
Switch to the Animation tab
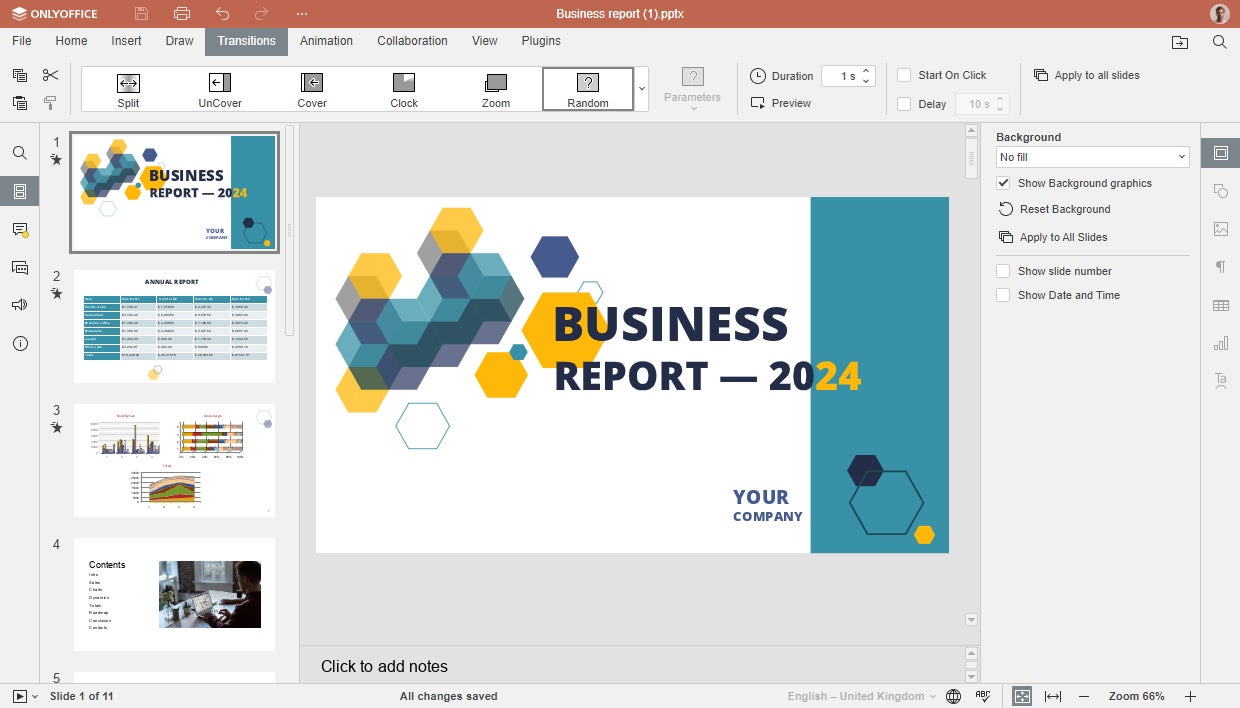(x=326, y=41)
